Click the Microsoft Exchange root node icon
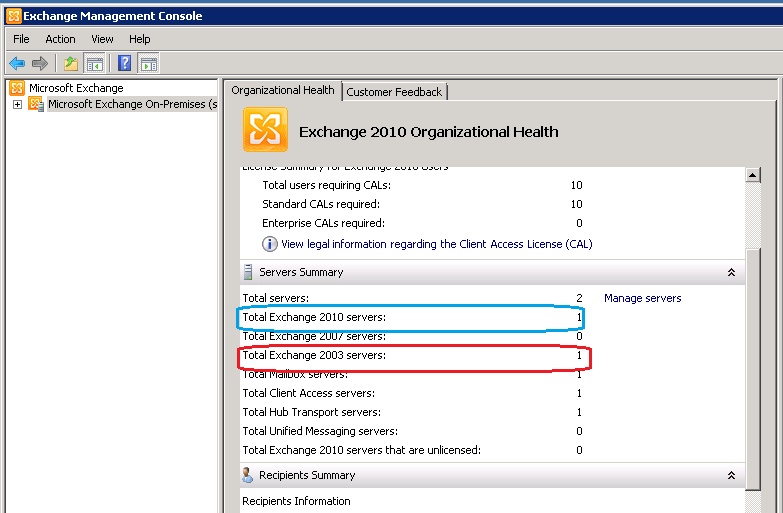This screenshot has width=783, height=513. (17, 88)
